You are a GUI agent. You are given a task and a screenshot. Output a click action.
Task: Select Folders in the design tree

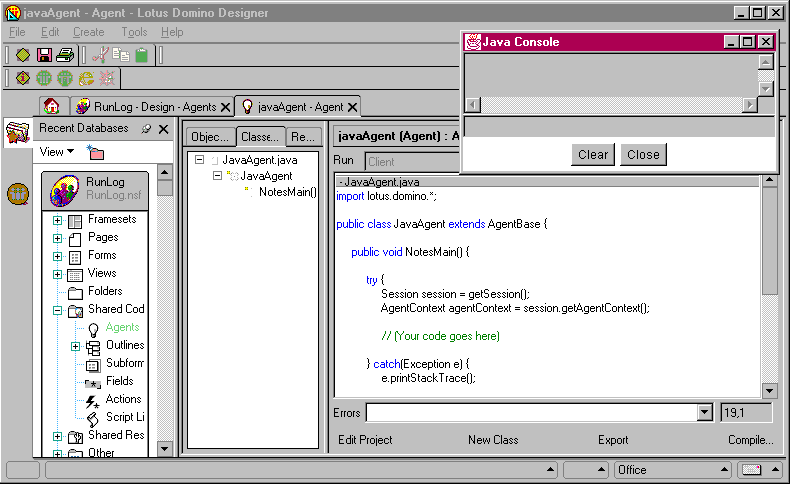(x=105, y=291)
